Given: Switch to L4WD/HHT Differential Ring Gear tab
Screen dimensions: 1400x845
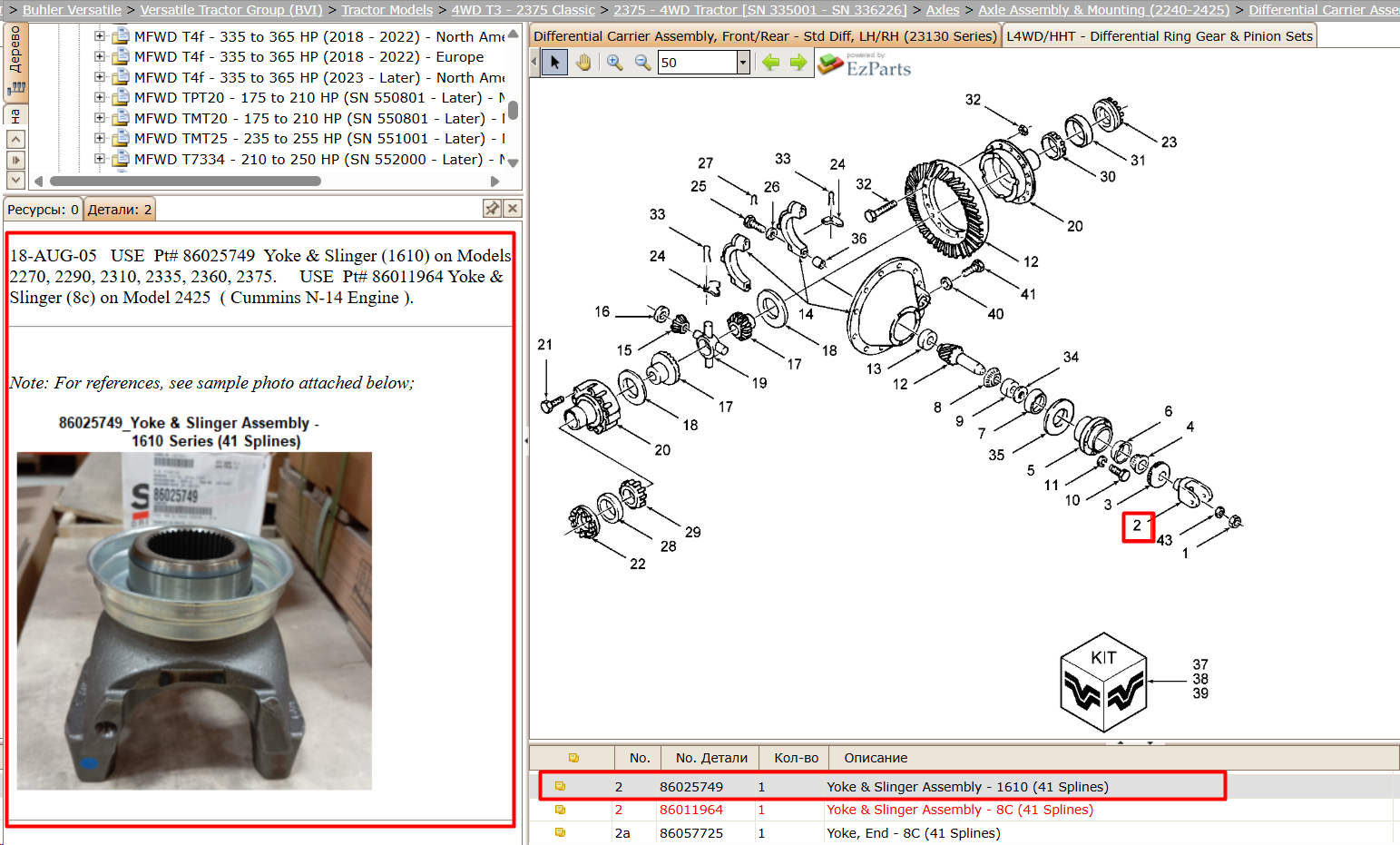Looking at the screenshot, I should [x=1160, y=36].
